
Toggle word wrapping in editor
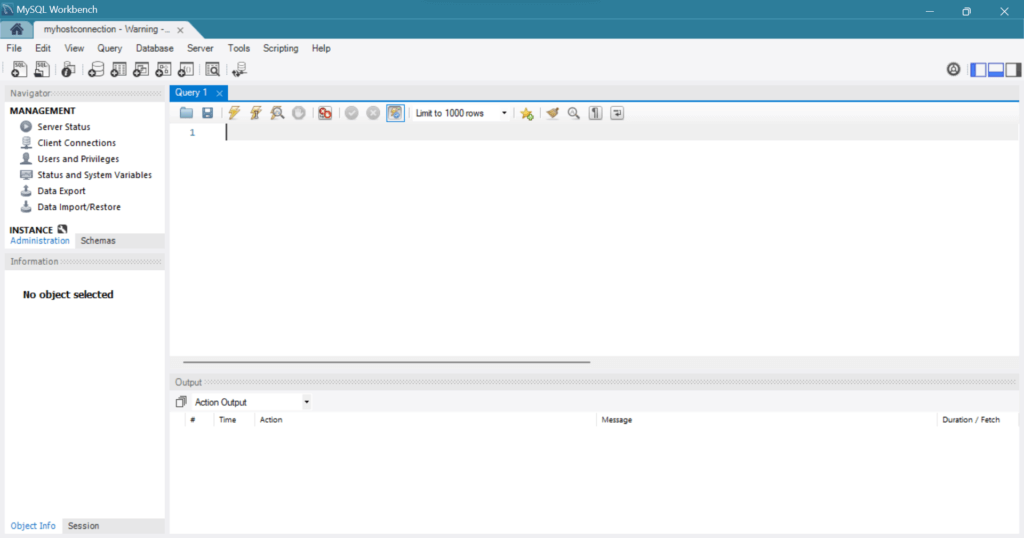pos(617,113)
